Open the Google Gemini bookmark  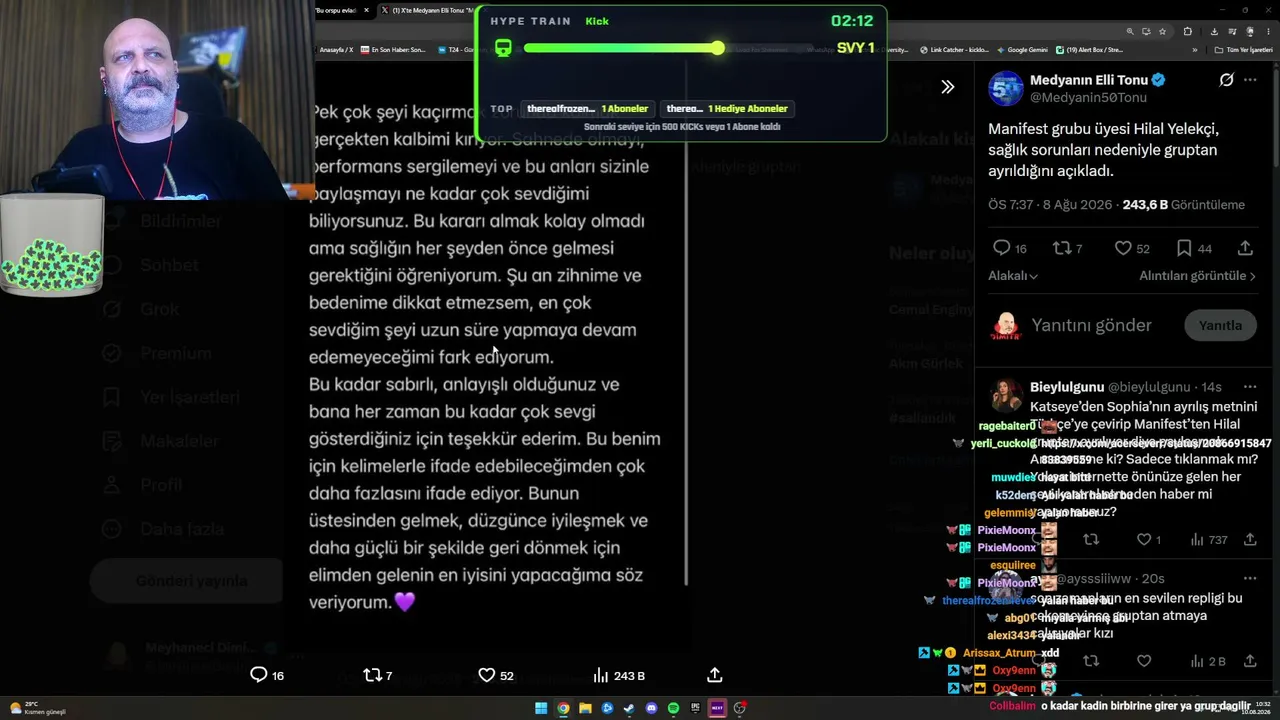tap(1023, 49)
